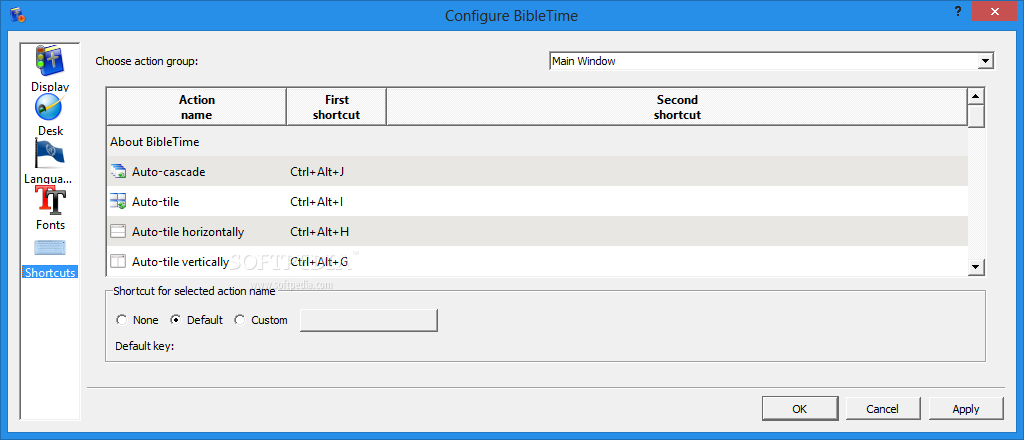Open the Fonts settings page icon
1024x440 pixels.
(50, 201)
